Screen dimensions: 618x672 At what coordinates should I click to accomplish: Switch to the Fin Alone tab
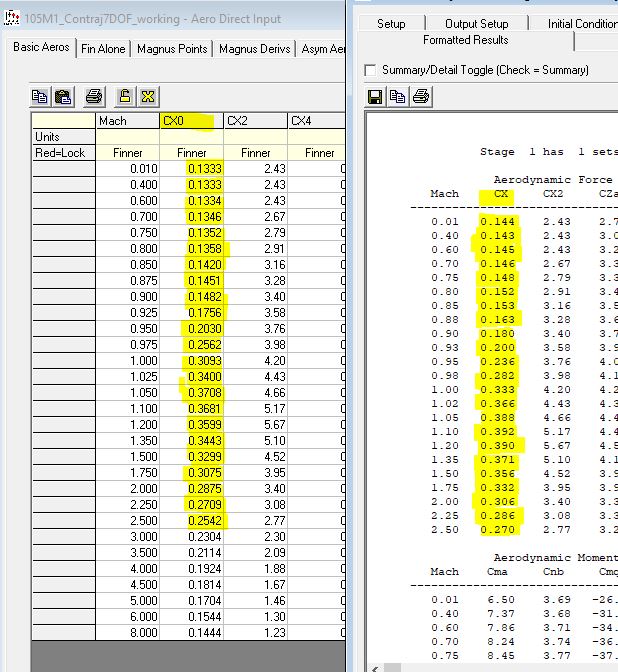[x=103, y=48]
